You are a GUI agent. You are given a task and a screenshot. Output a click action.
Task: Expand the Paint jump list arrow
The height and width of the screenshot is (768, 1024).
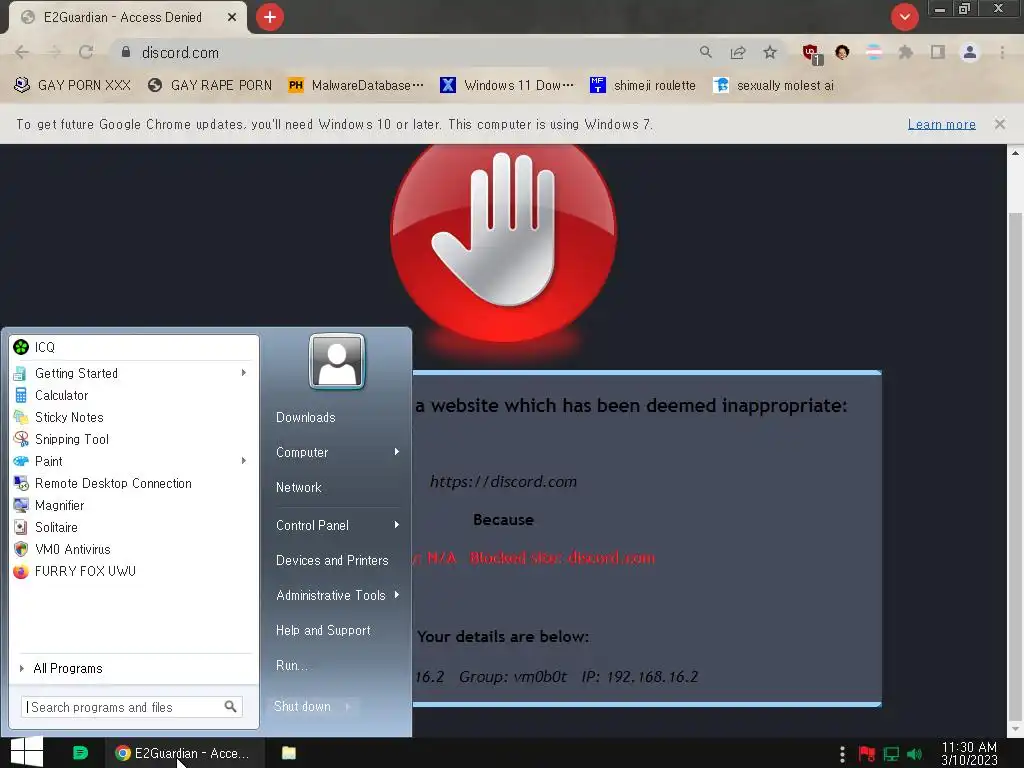(x=244, y=461)
